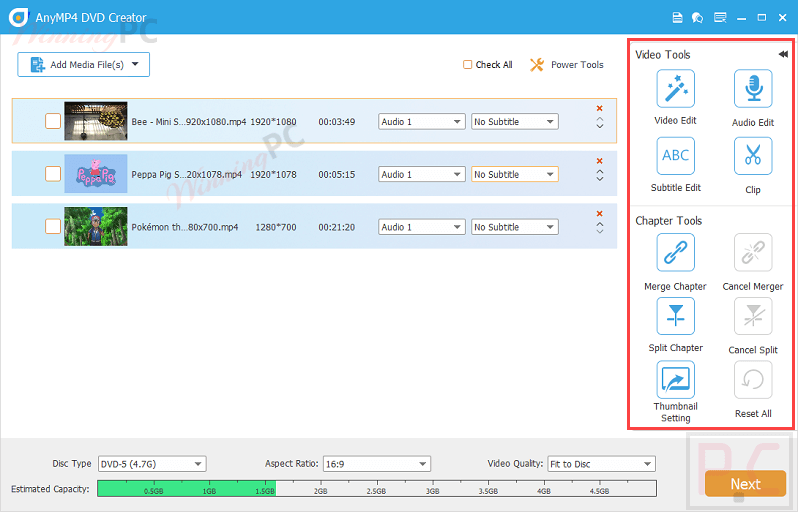Viewport: 798px width, 512px height.
Task: Click the save document icon in title bar
Action: pyautogui.click(x=677, y=18)
